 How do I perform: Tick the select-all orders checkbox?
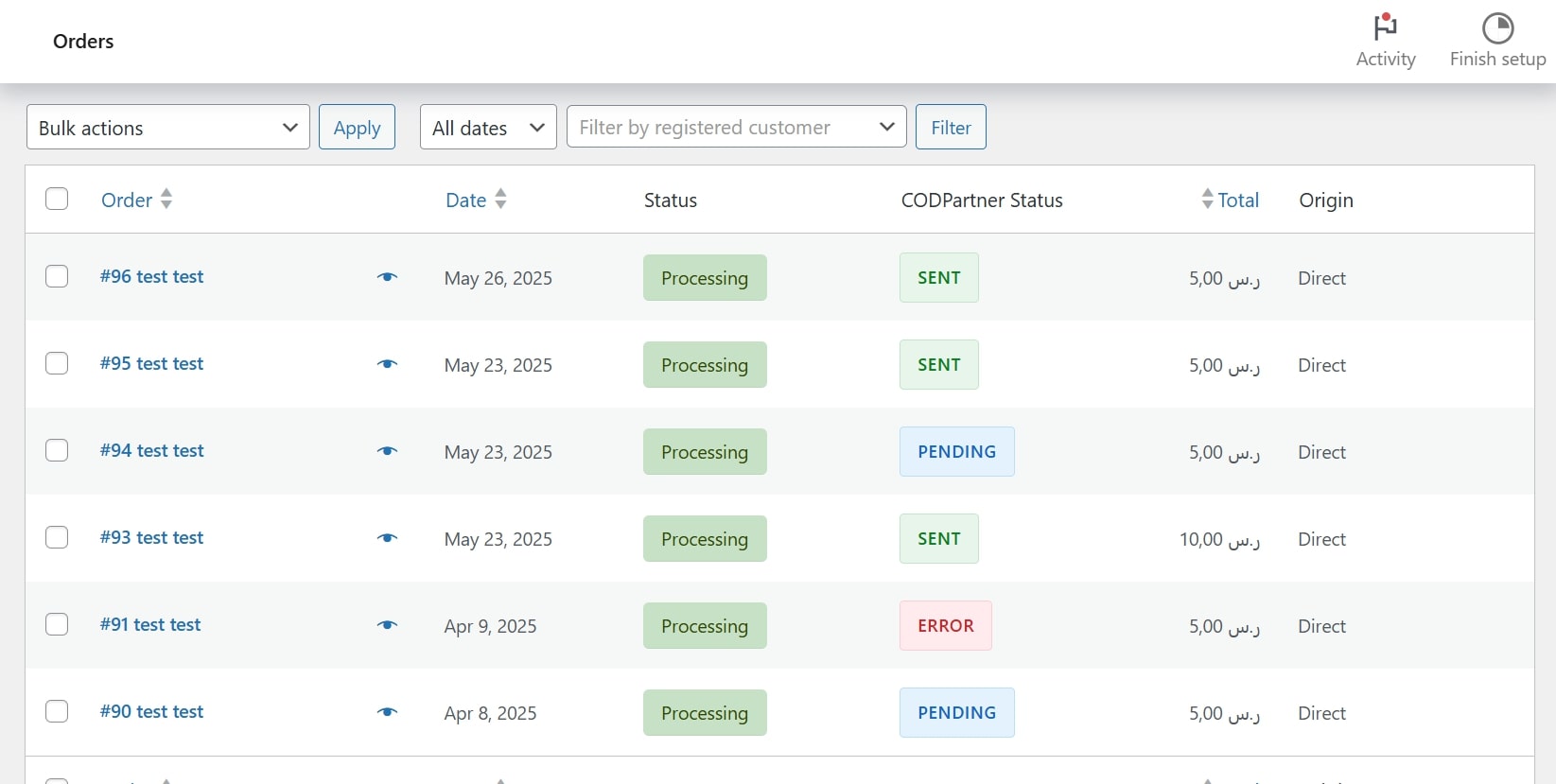tap(57, 199)
